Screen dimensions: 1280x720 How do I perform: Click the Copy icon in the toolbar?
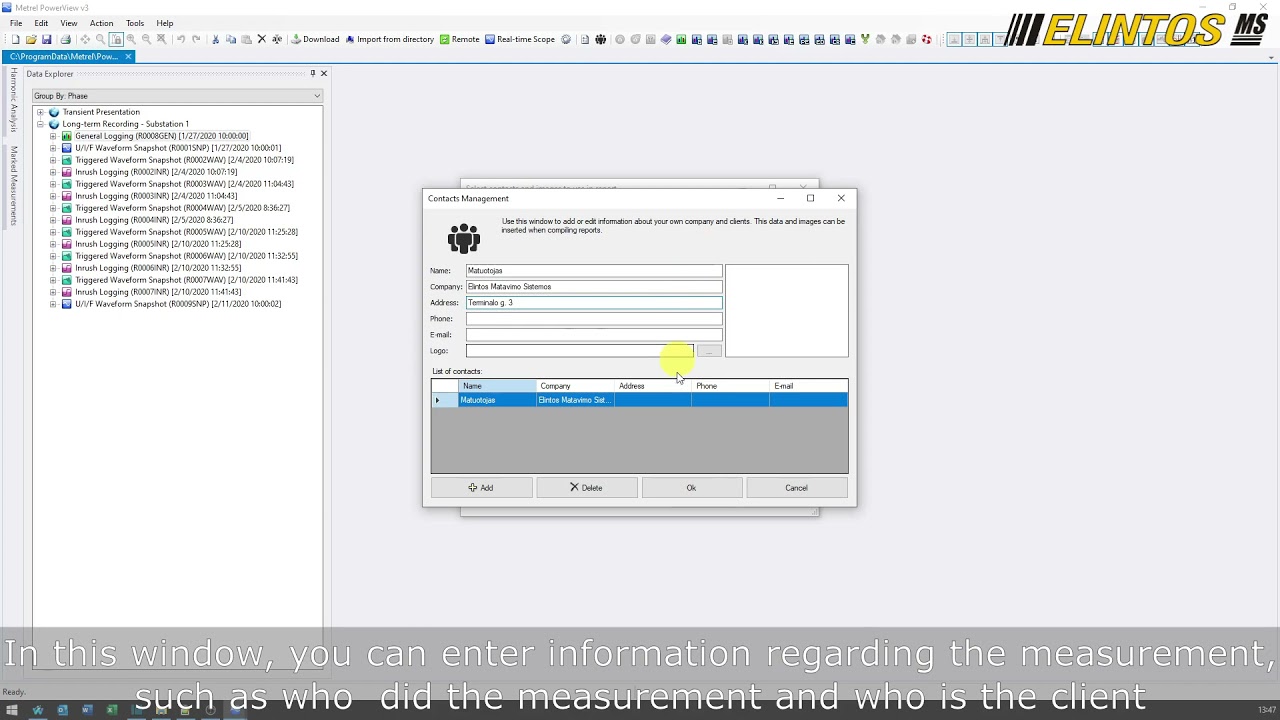[231, 39]
